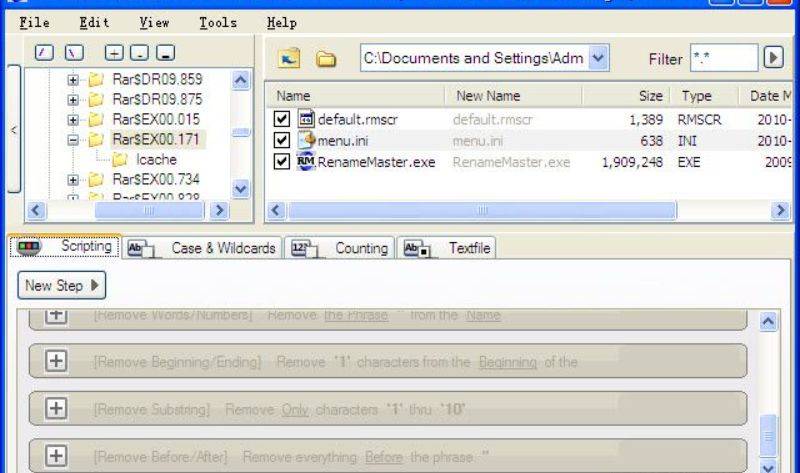Click scroll-left arrow of the folder tree
The height and width of the screenshot is (473, 800).
coord(37,210)
